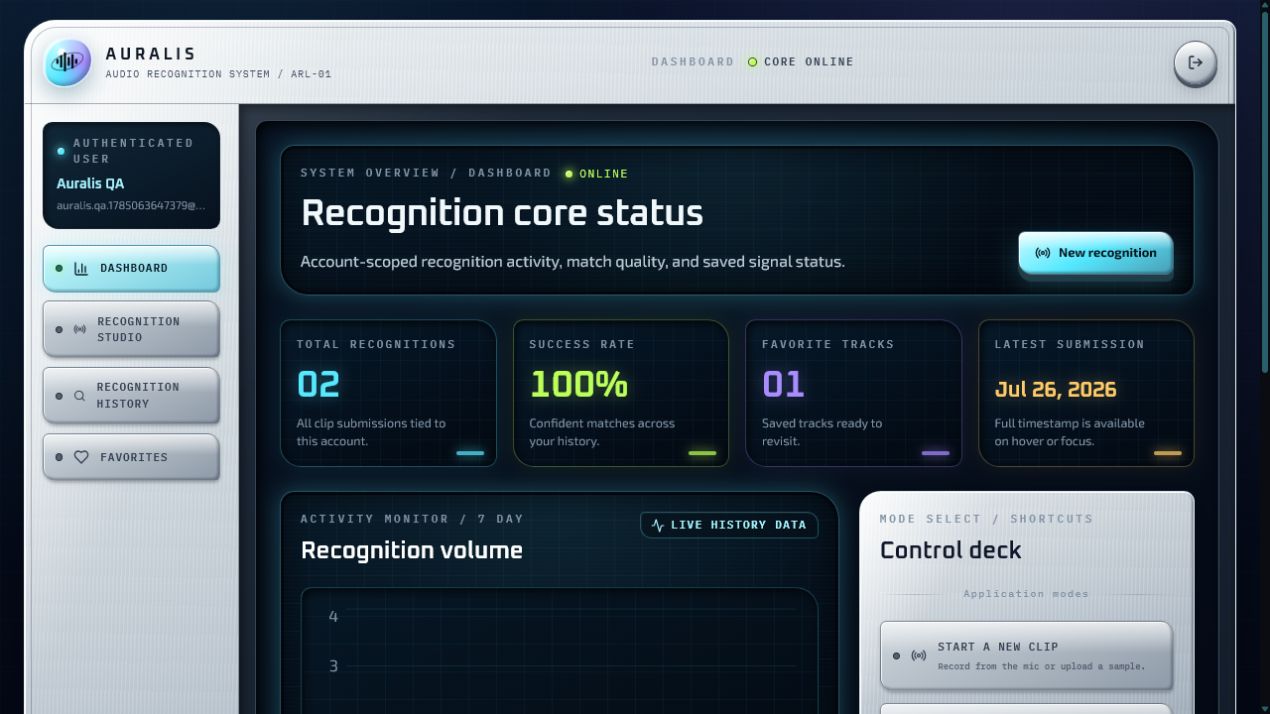The height and width of the screenshot is (714, 1270).
Task: Open the Total Recognitions card
Action: pos(388,393)
